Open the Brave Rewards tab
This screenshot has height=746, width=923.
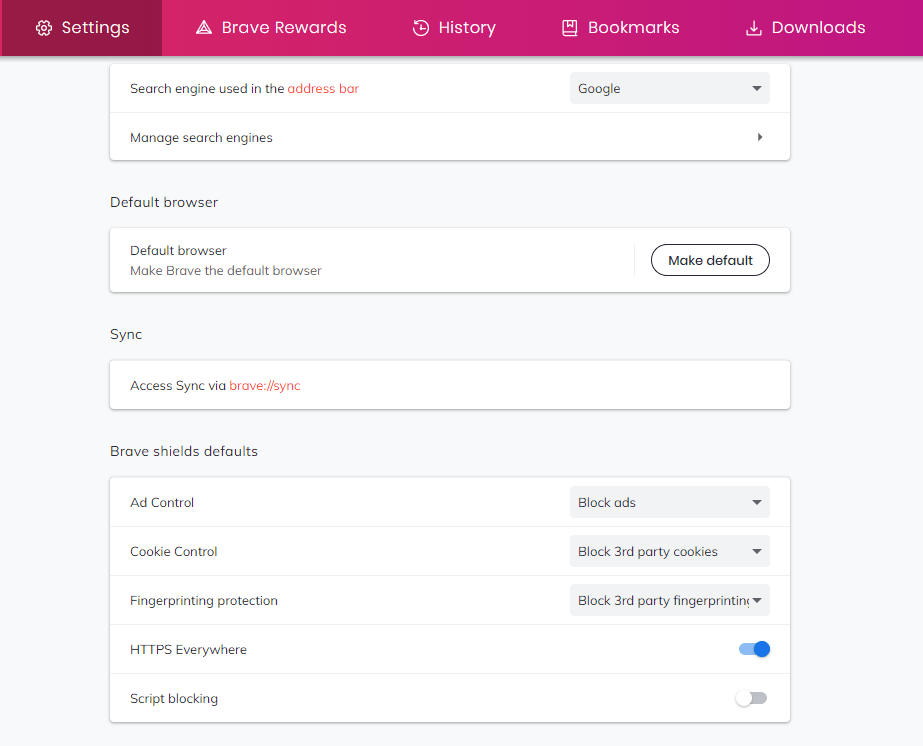[271, 28]
